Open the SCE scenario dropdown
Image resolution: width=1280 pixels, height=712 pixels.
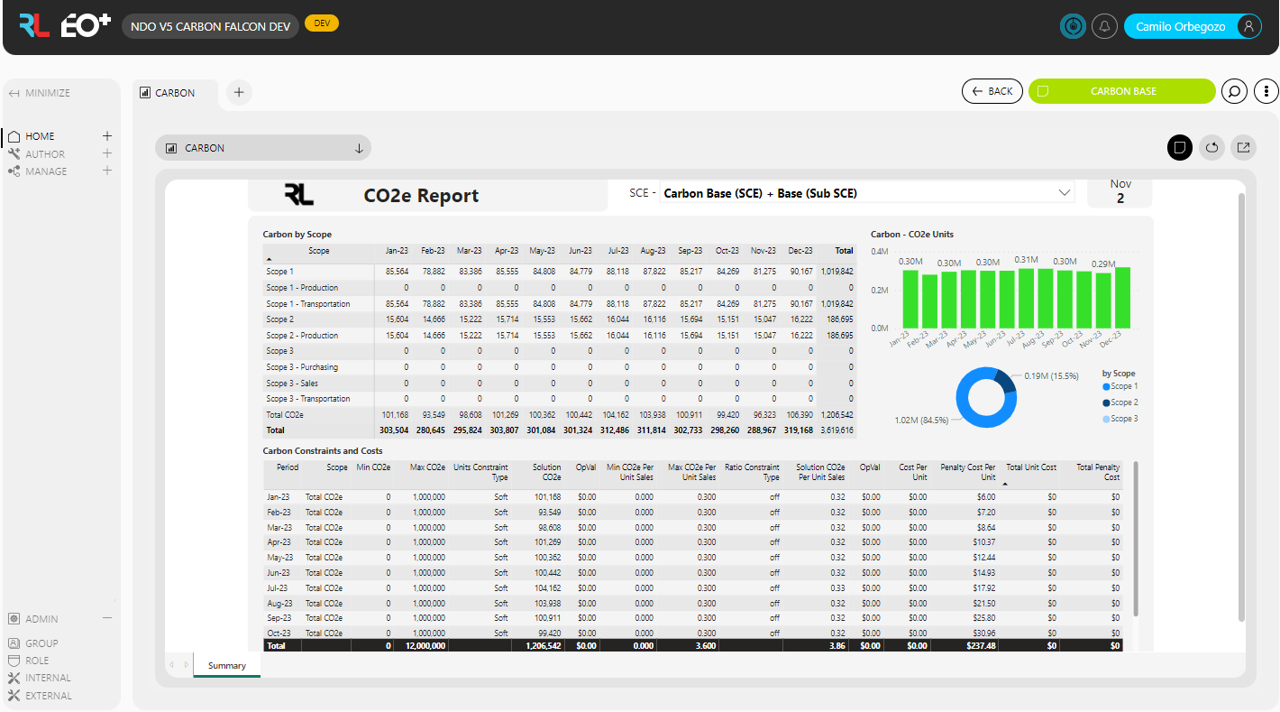pos(1064,193)
